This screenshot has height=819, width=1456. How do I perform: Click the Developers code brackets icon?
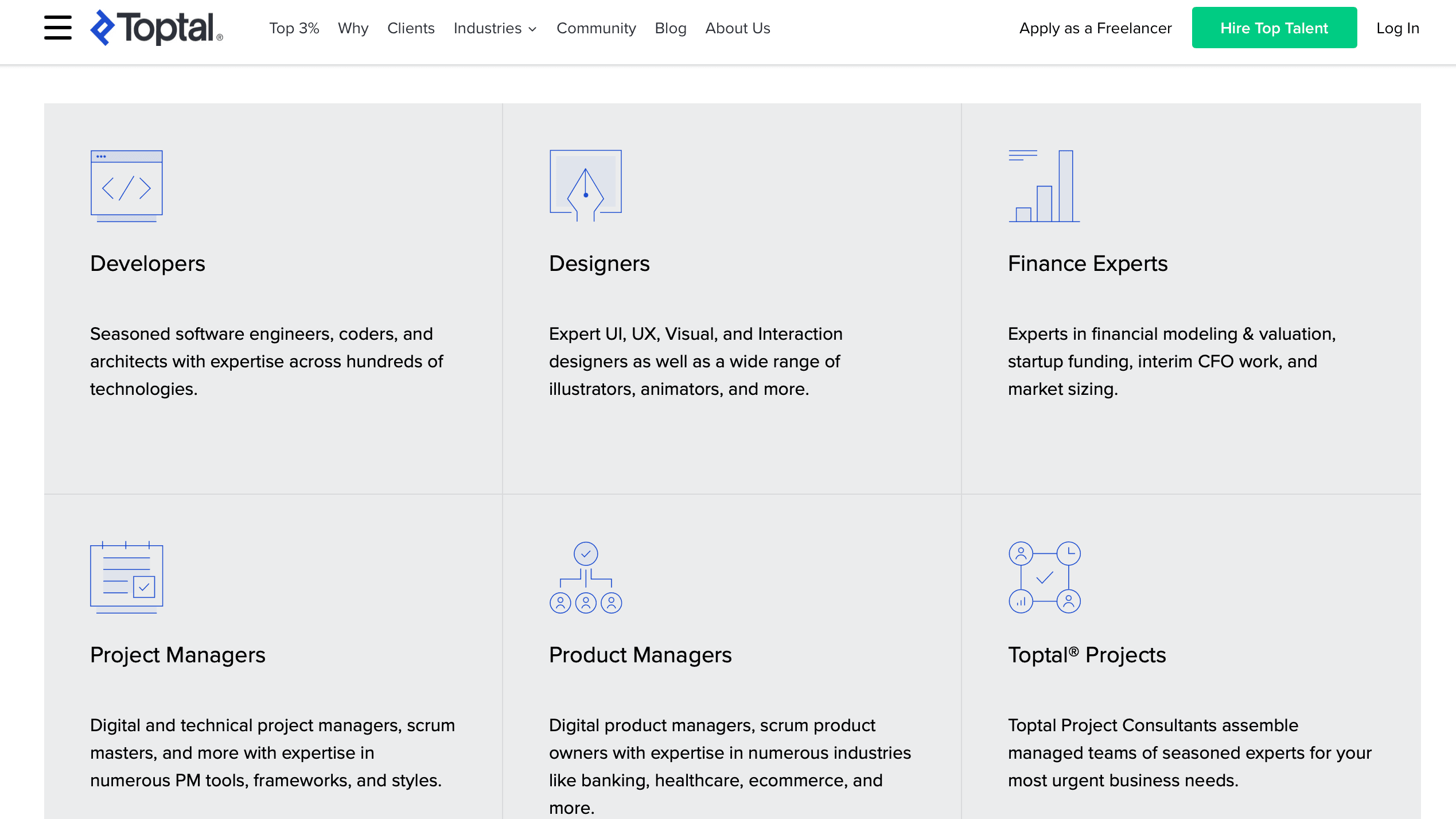pyautogui.click(x=127, y=186)
